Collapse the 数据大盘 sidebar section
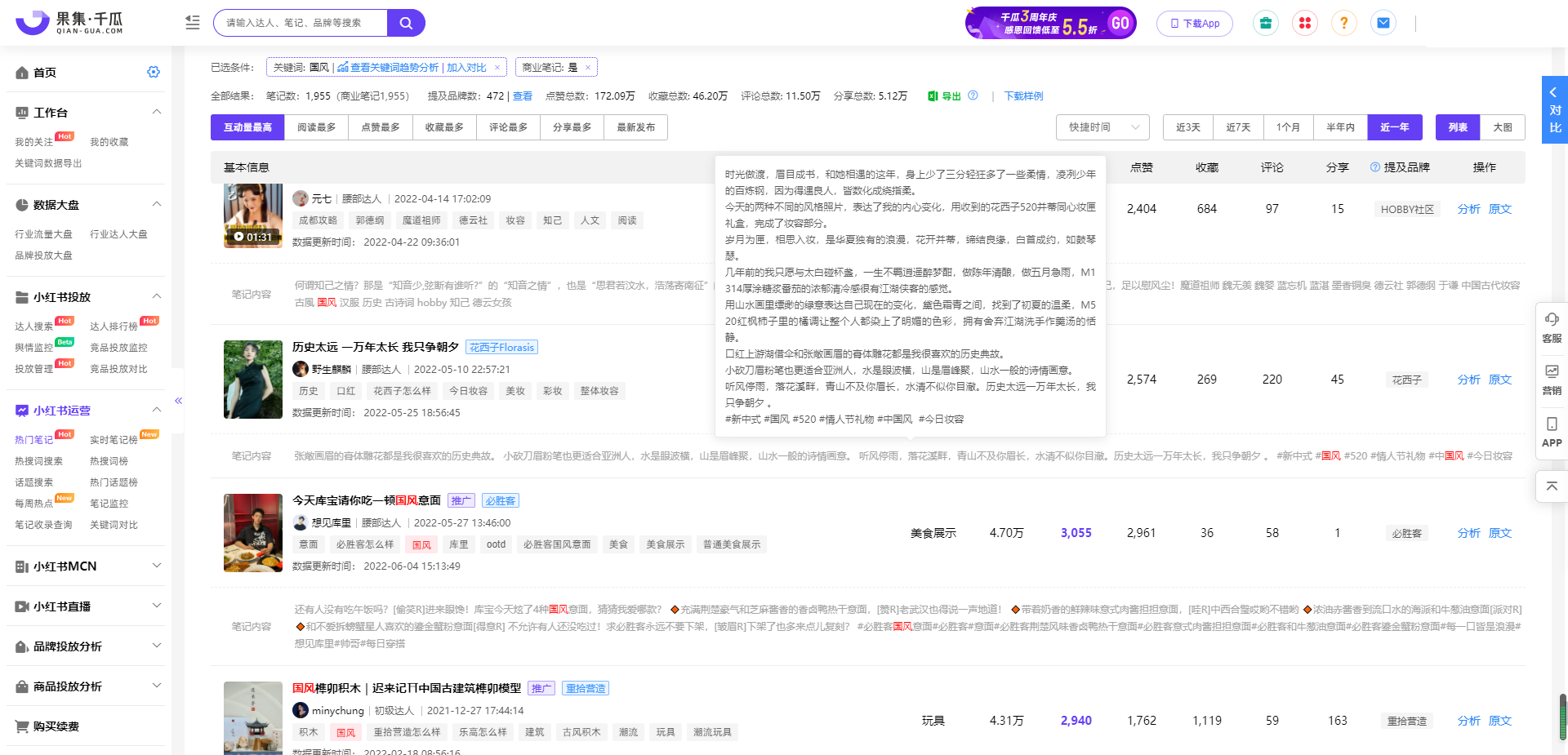Image resolution: width=1568 pixels, height=755 pixels. (157, 204)
